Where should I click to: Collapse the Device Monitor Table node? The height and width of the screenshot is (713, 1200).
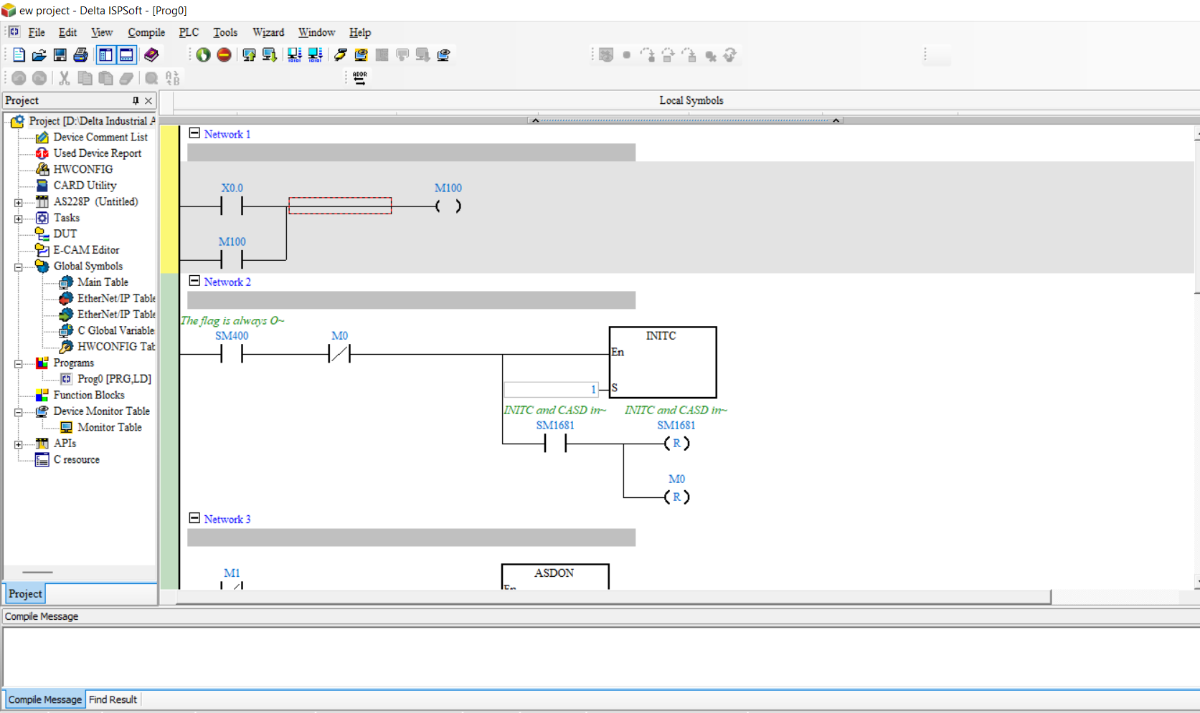(18, 411)
